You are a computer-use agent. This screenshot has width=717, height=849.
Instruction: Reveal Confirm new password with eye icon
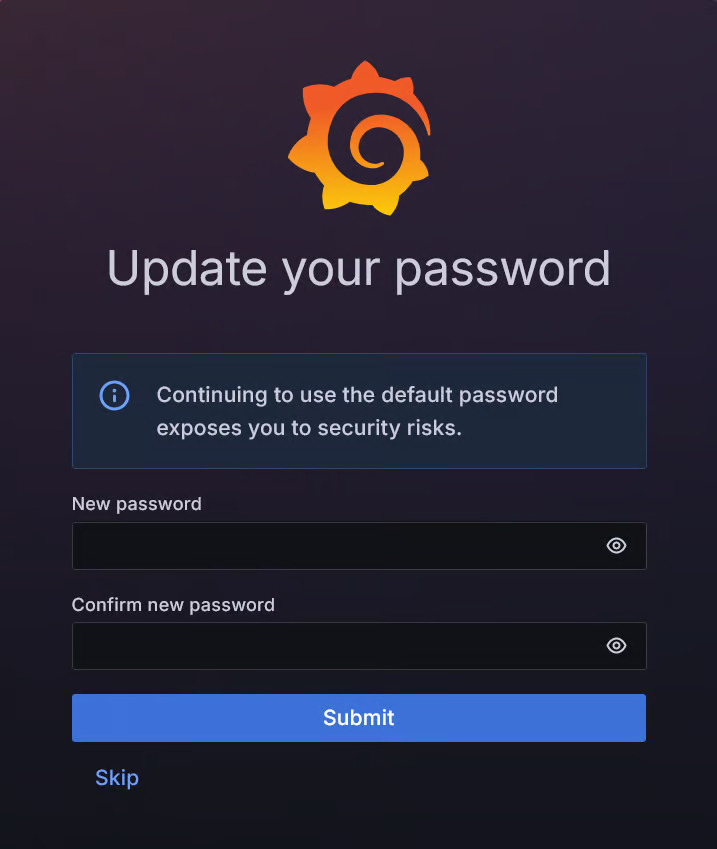coord(616,645)
